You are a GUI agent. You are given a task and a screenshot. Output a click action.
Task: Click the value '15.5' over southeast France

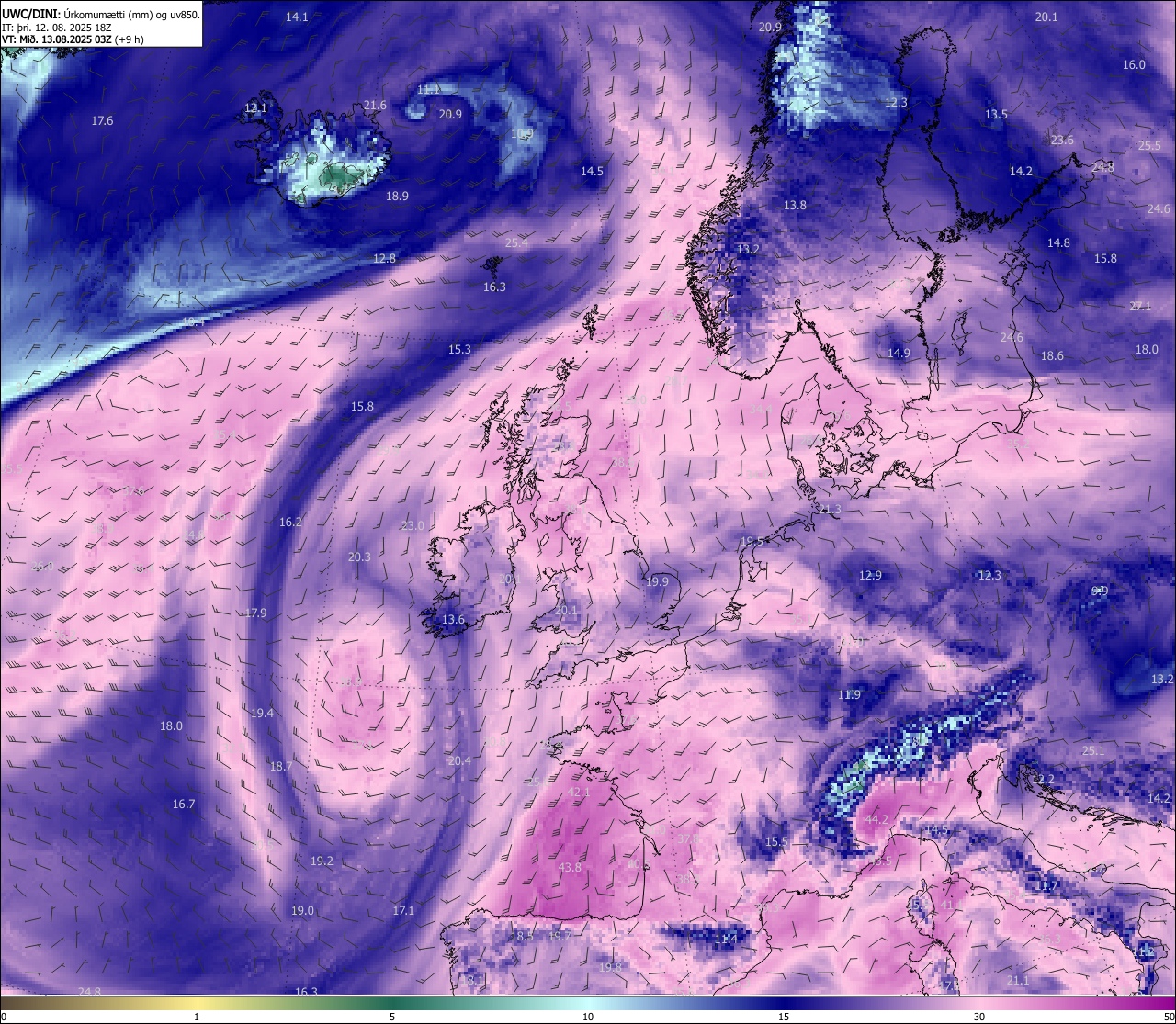(776, 842)
